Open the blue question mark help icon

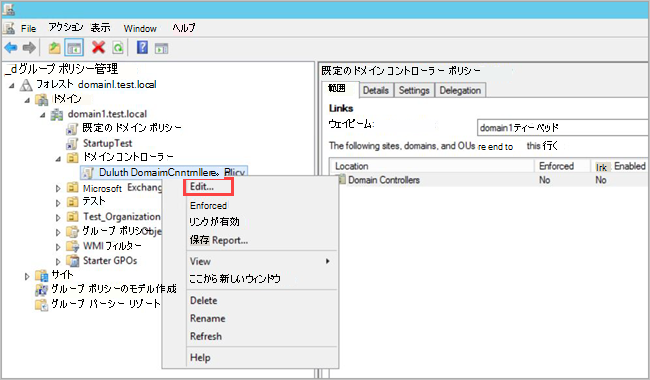(x=142, y=47)
